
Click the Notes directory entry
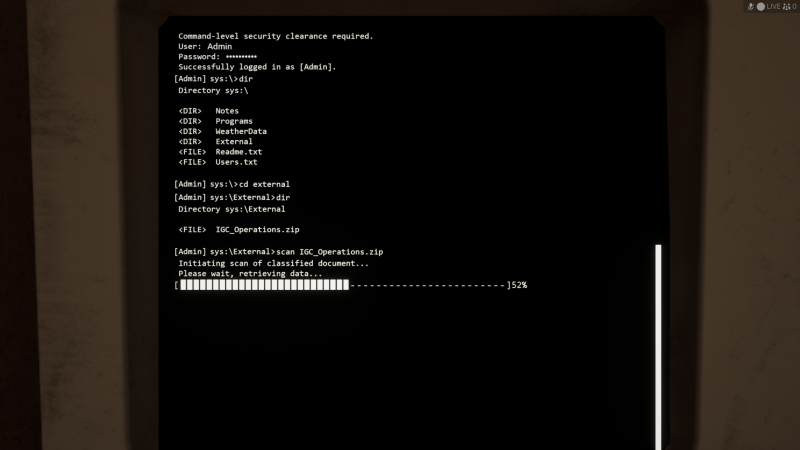tap(227, 111)
